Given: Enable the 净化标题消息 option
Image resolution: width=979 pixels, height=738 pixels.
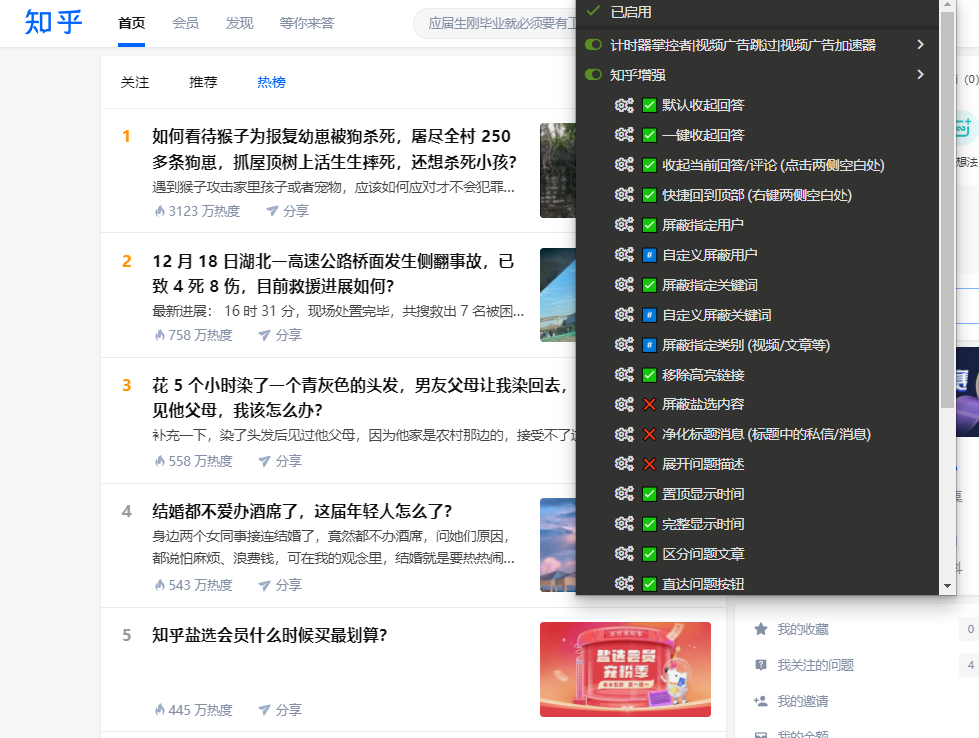Looking at the screenshot, I should pyautogui.click(x=649, y=435).
